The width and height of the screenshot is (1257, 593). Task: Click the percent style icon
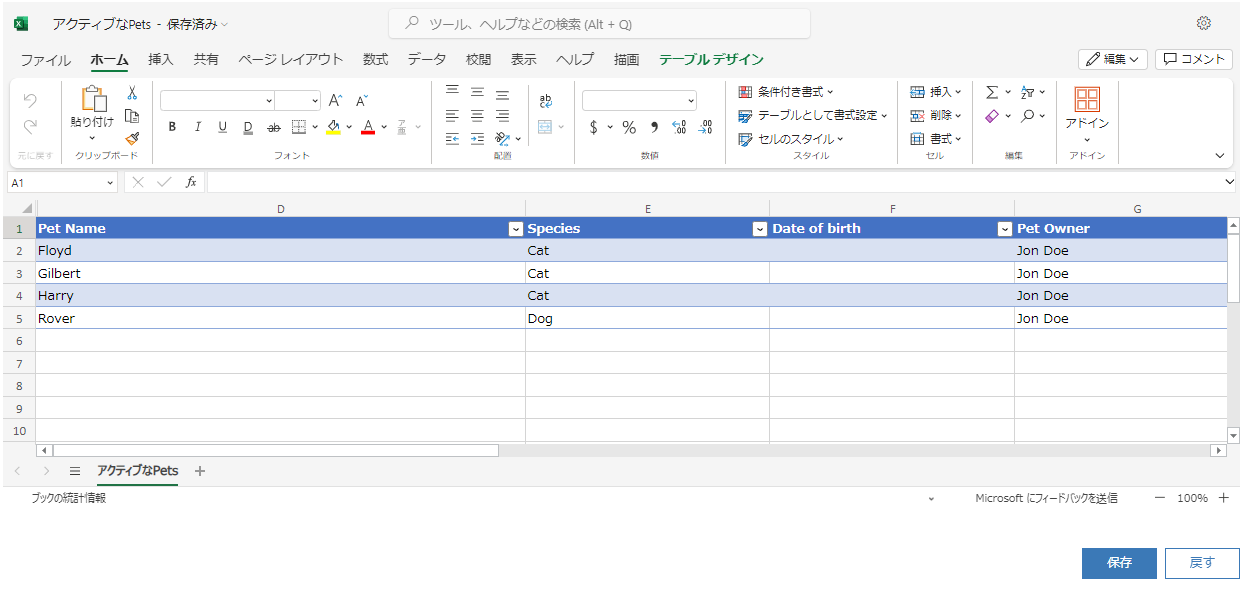click(629, 127)
